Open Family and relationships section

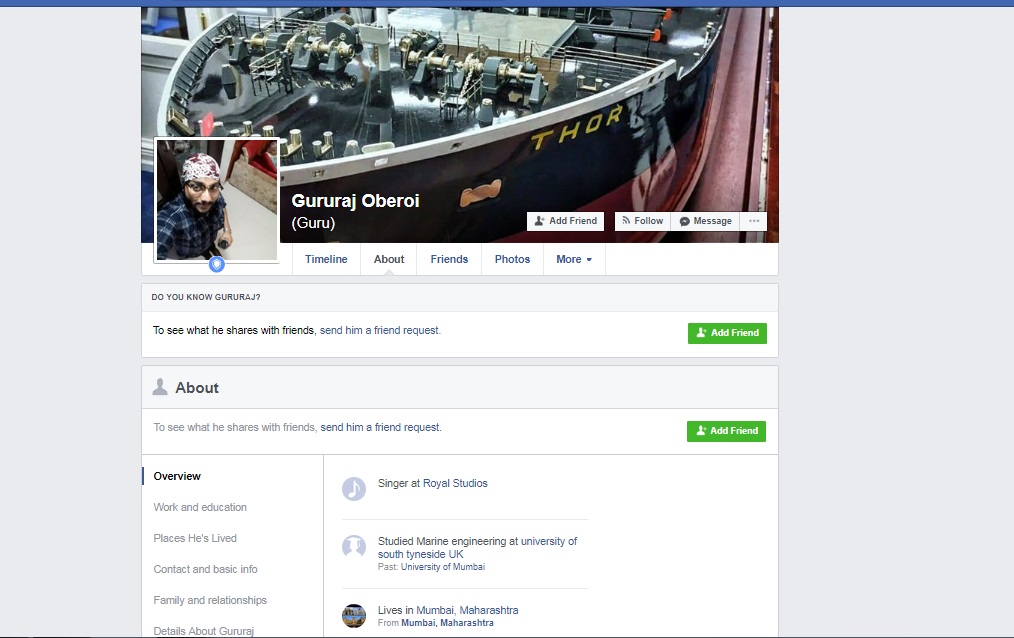point(210,601)
